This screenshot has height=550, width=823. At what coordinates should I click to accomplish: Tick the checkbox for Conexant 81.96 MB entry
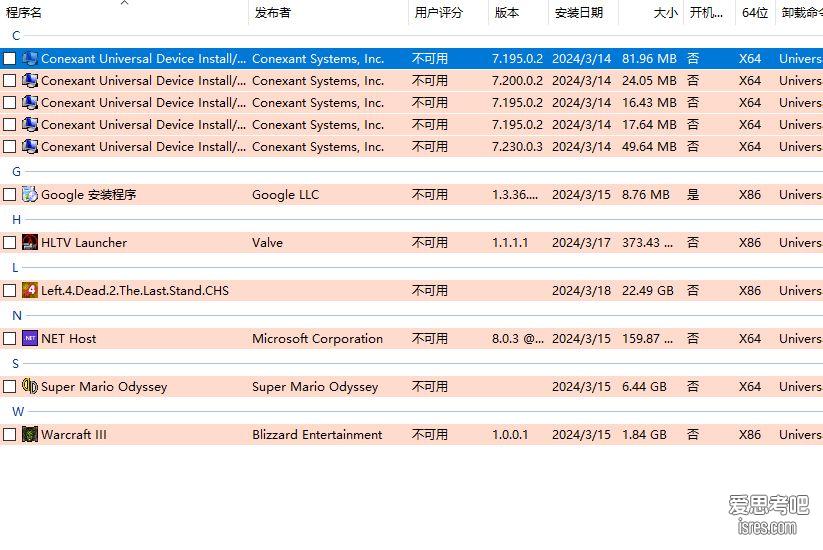[9, 59]
